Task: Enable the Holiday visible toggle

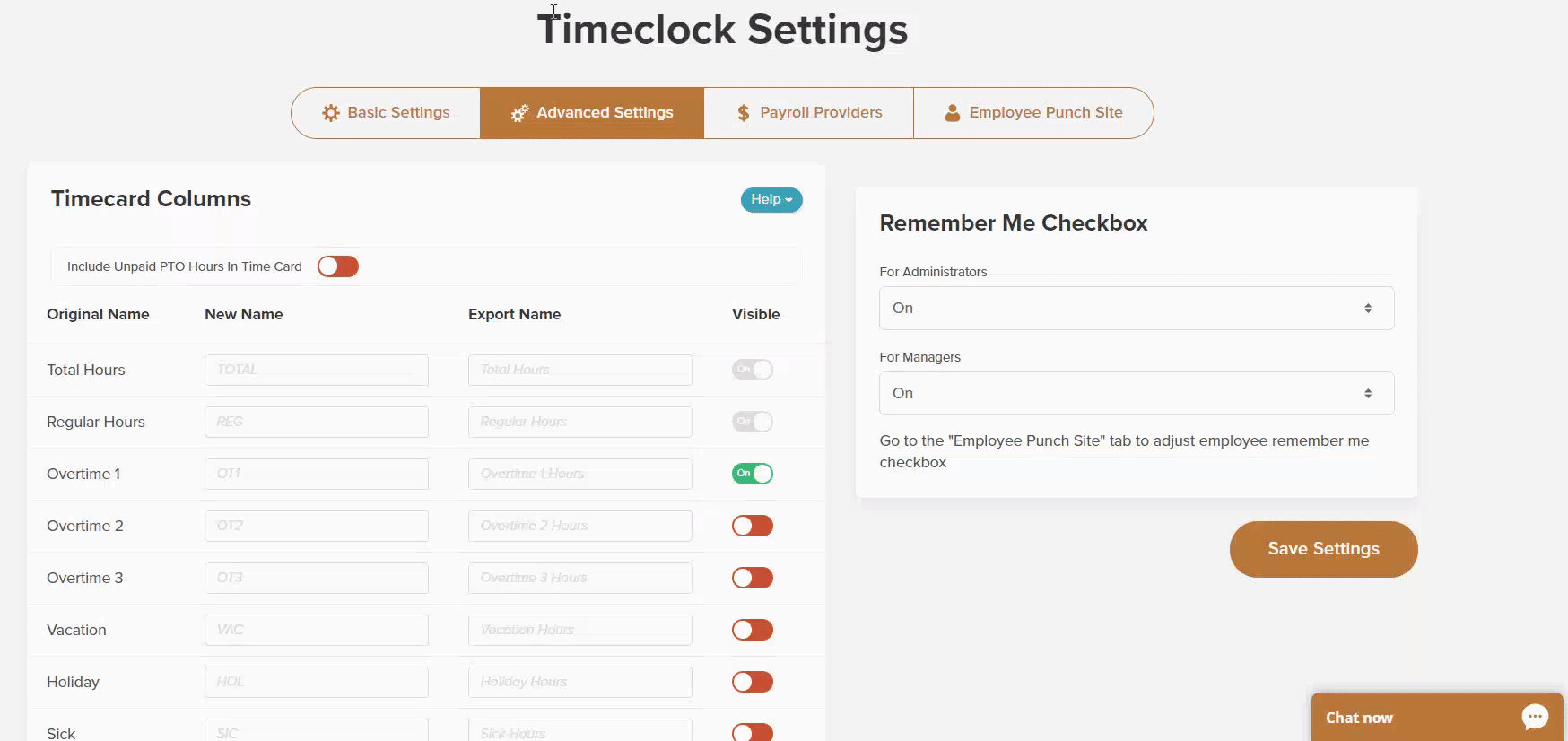Action: 752,681
